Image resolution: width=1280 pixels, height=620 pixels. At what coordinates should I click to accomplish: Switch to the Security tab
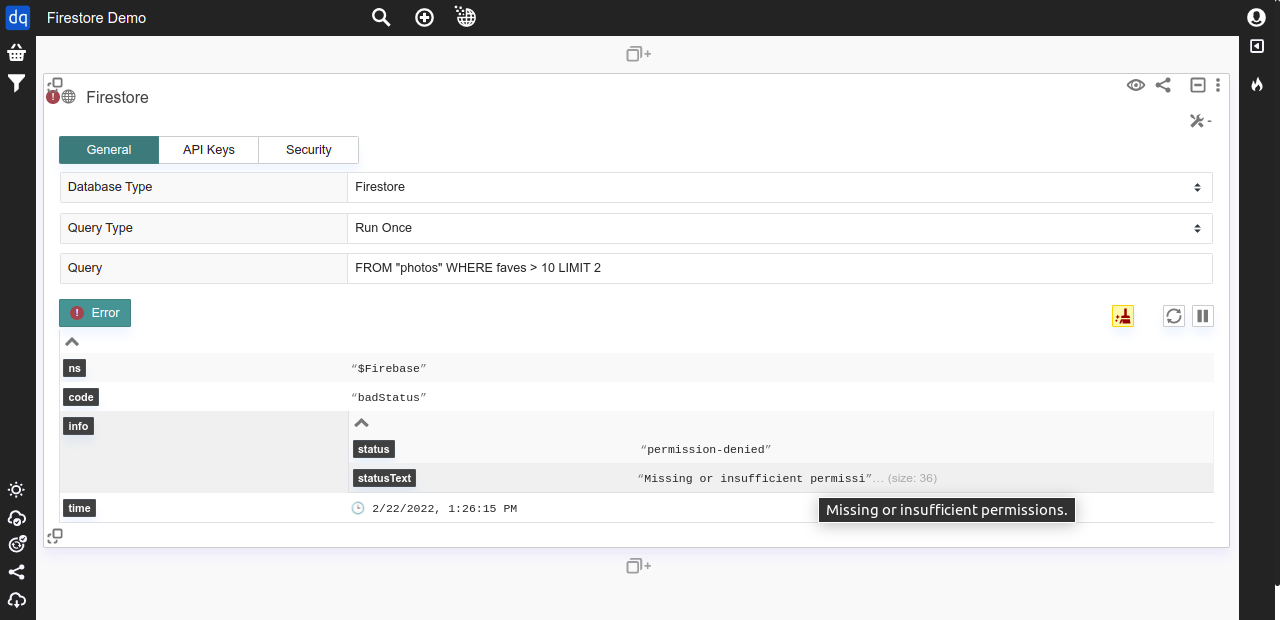click(x=309, y=150)
